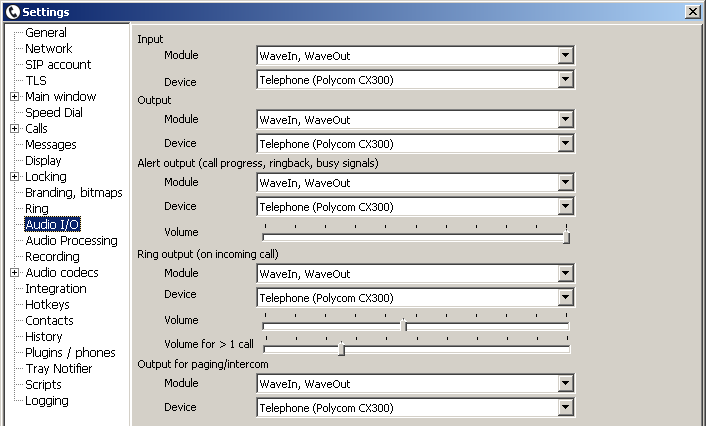Image resolution: width=706 pixels, height=426 pixels.
Task: Open the Alert output Module dropdown
Action: pyautogui.click(x=566, y=183)
